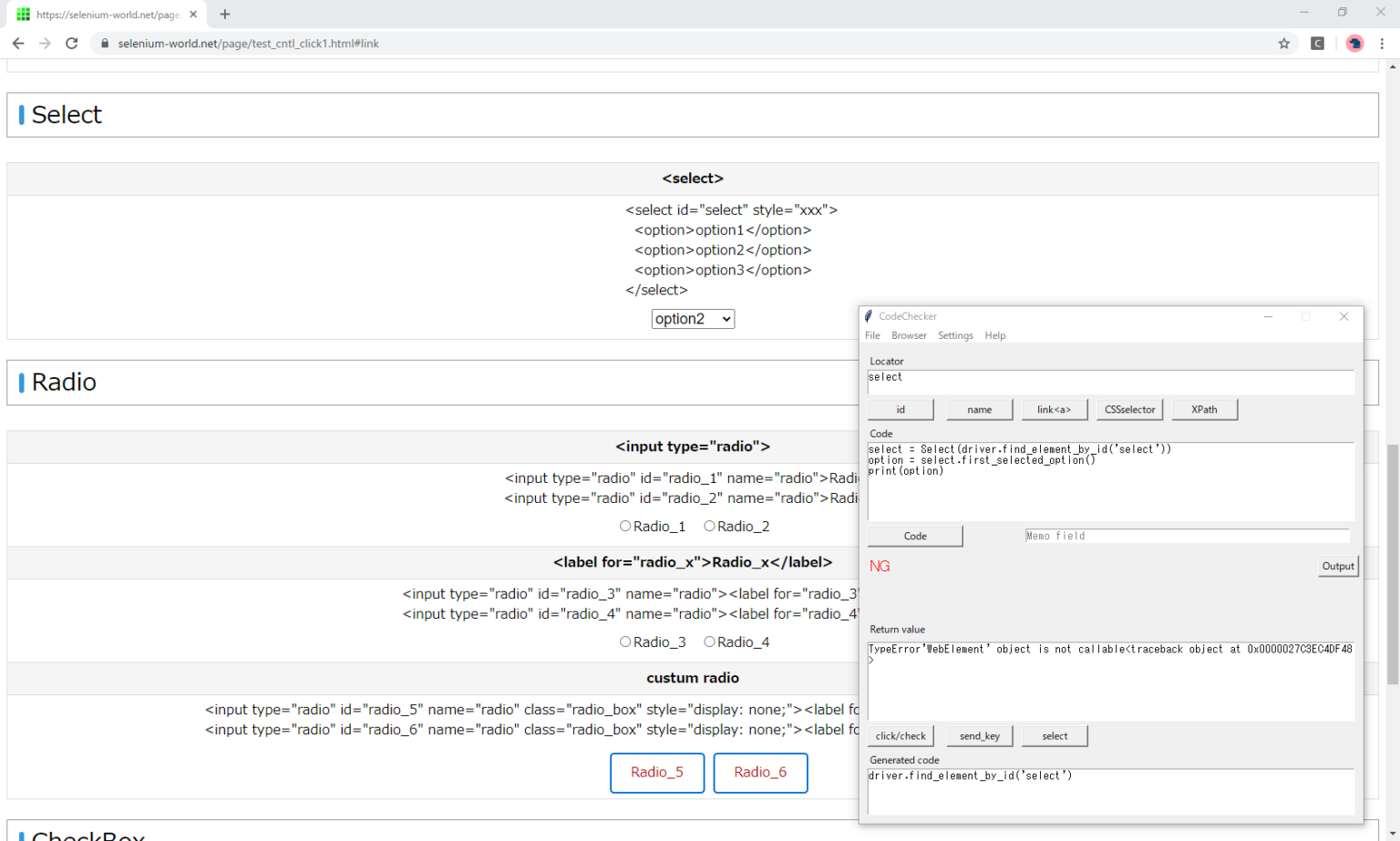Click the user profile avatar icon

pos(1354,44)
